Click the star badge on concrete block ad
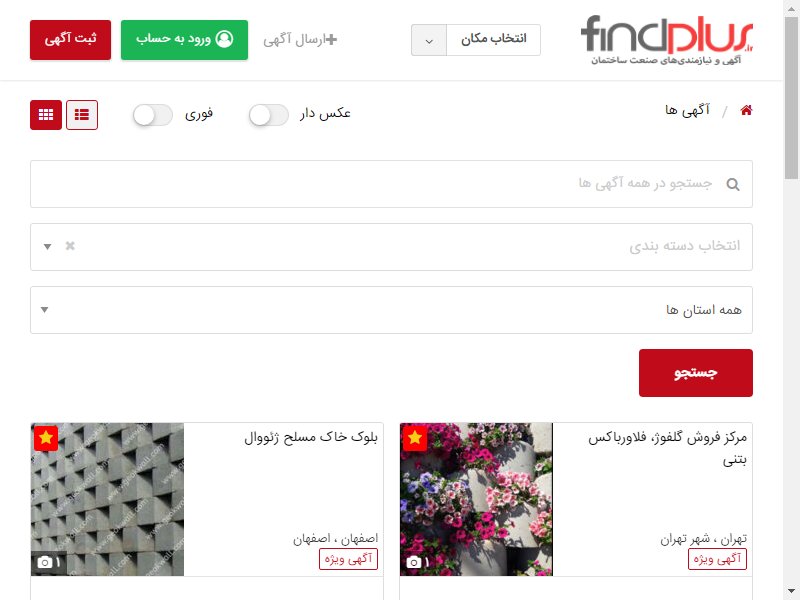800x600 pixels. pos(46,438)
